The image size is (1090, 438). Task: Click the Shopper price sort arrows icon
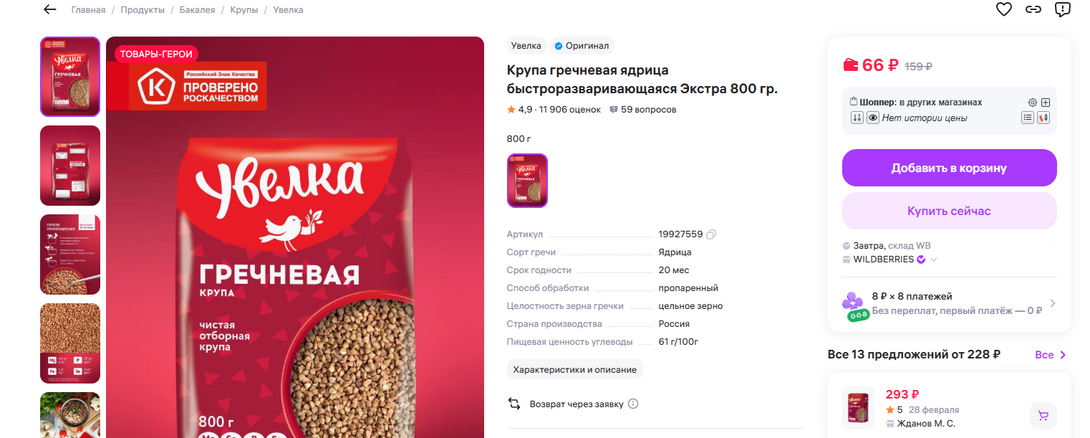pyautogui.click(x=856, y=117)
